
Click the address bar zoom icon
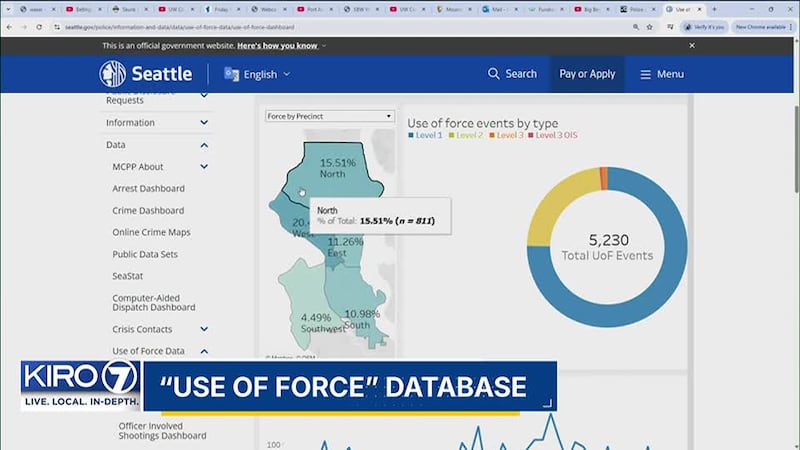636,27
